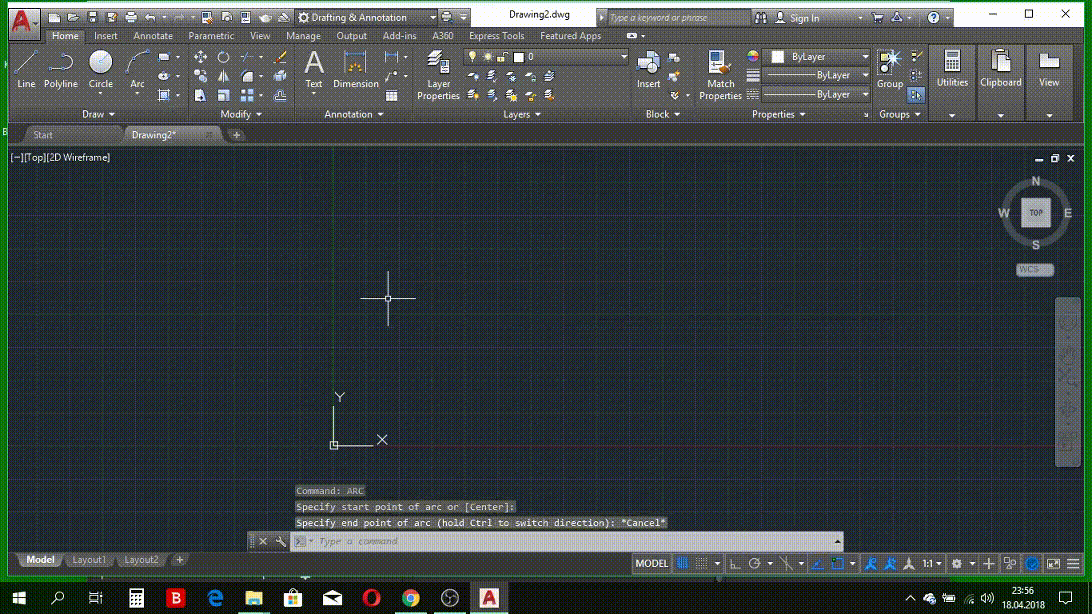Select the Circle tool
Image resolution: width=1092 pixels, height=614 pixels.
click(x=100, y=69)
